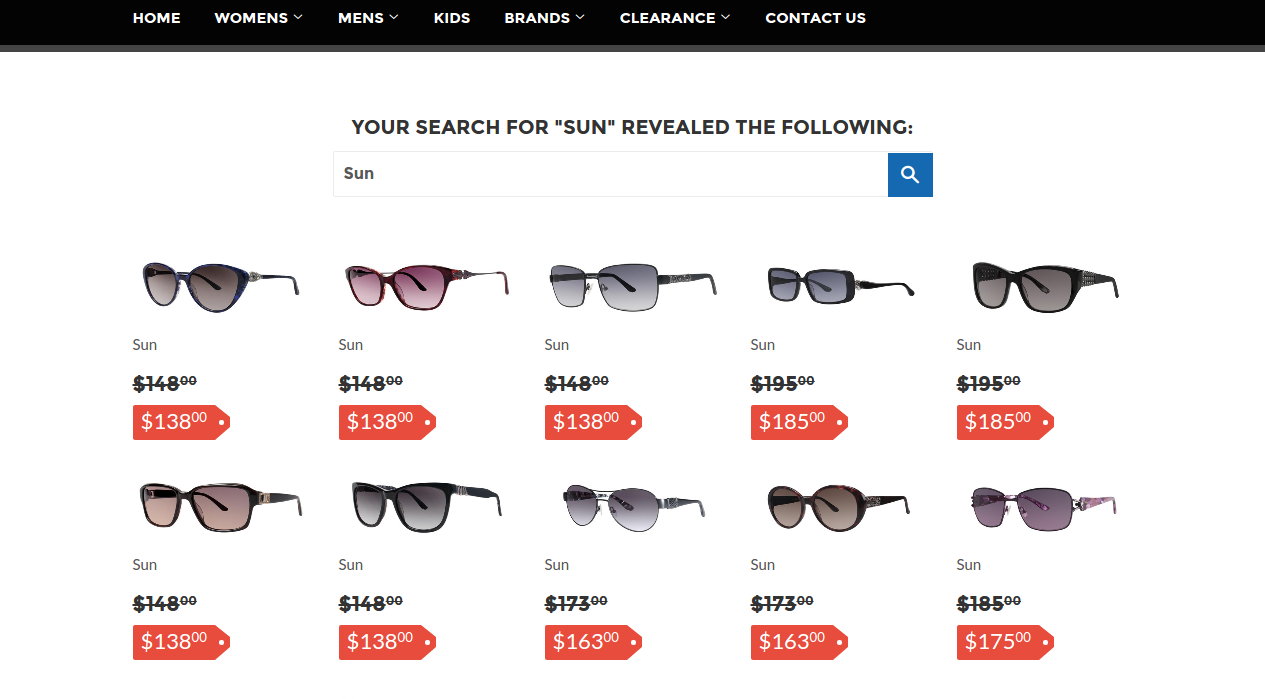Expand the Womens dropdown menu
The image size is (1265, 699).
tap(258, 18)
